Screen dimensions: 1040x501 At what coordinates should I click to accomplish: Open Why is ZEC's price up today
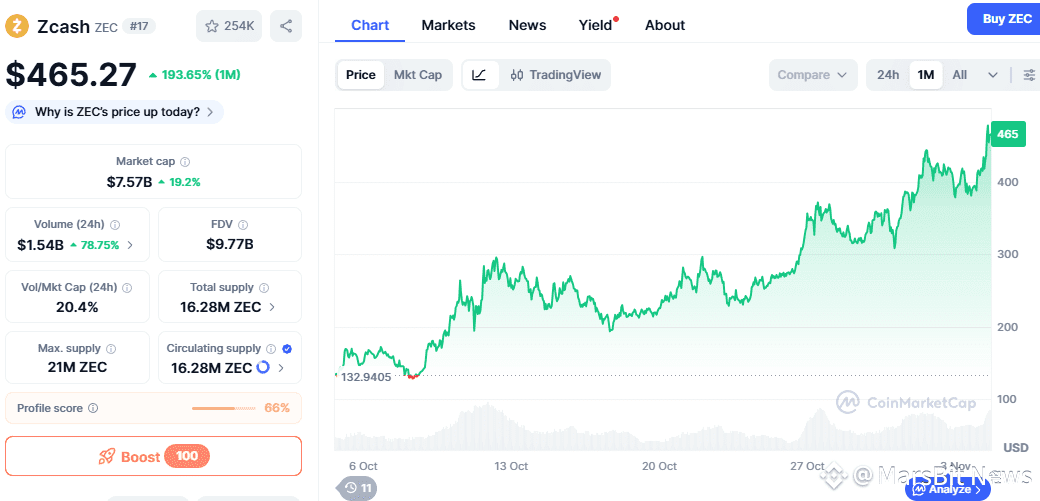coord(116,112)
